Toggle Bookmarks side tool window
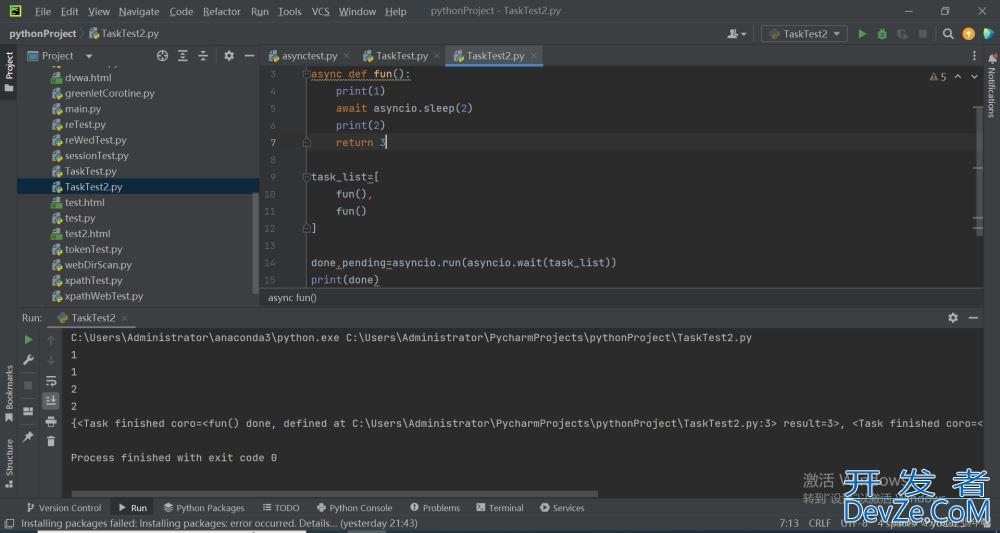The image size is (1000, 533). pyautogui.click(x=9, y=393)
